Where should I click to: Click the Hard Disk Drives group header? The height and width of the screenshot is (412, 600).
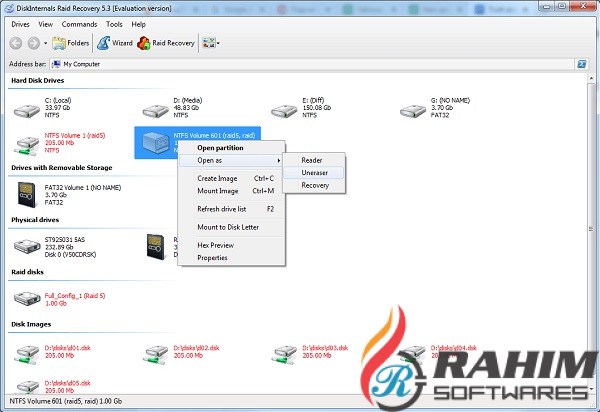pyautogui.click(x=38, y=80)
